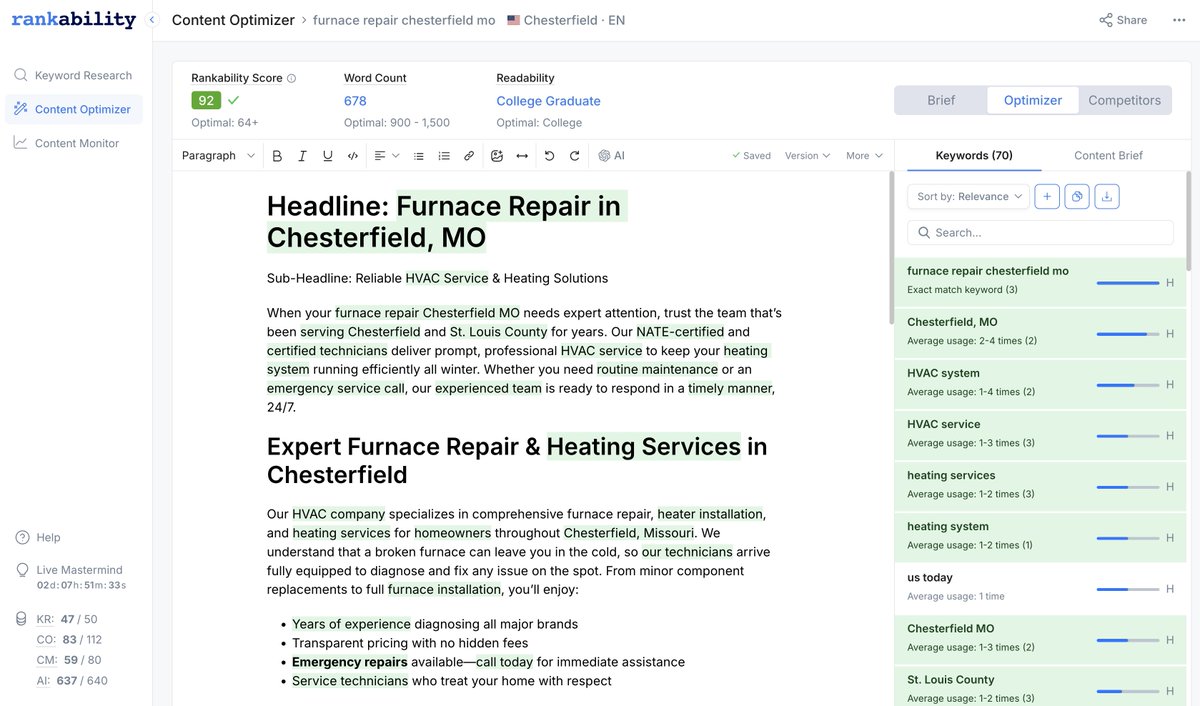Select the 'Chesterfield MO' keyword without comma
The width and height of the screenshot is (1200, 706).
[x=1040, y=638]
